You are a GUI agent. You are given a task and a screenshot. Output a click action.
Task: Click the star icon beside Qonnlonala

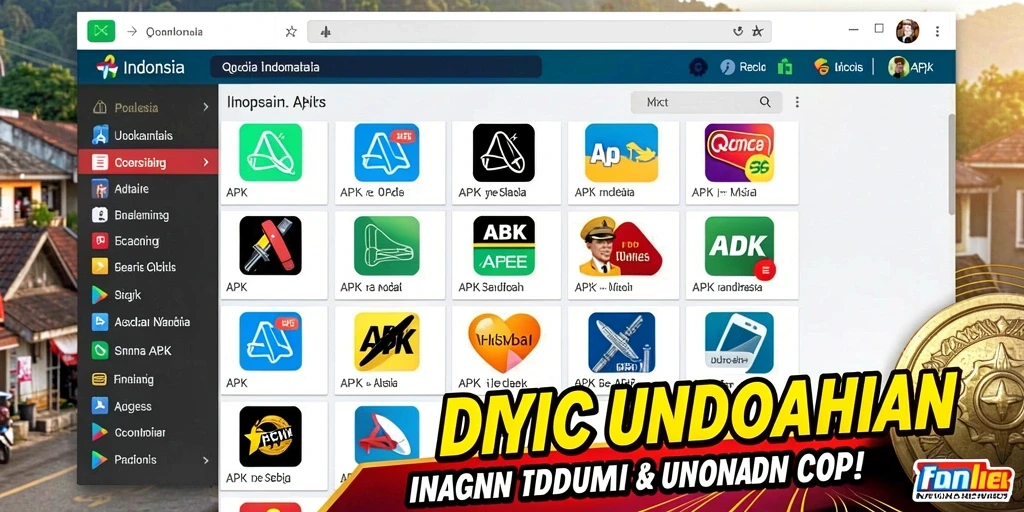coord(291,31)
